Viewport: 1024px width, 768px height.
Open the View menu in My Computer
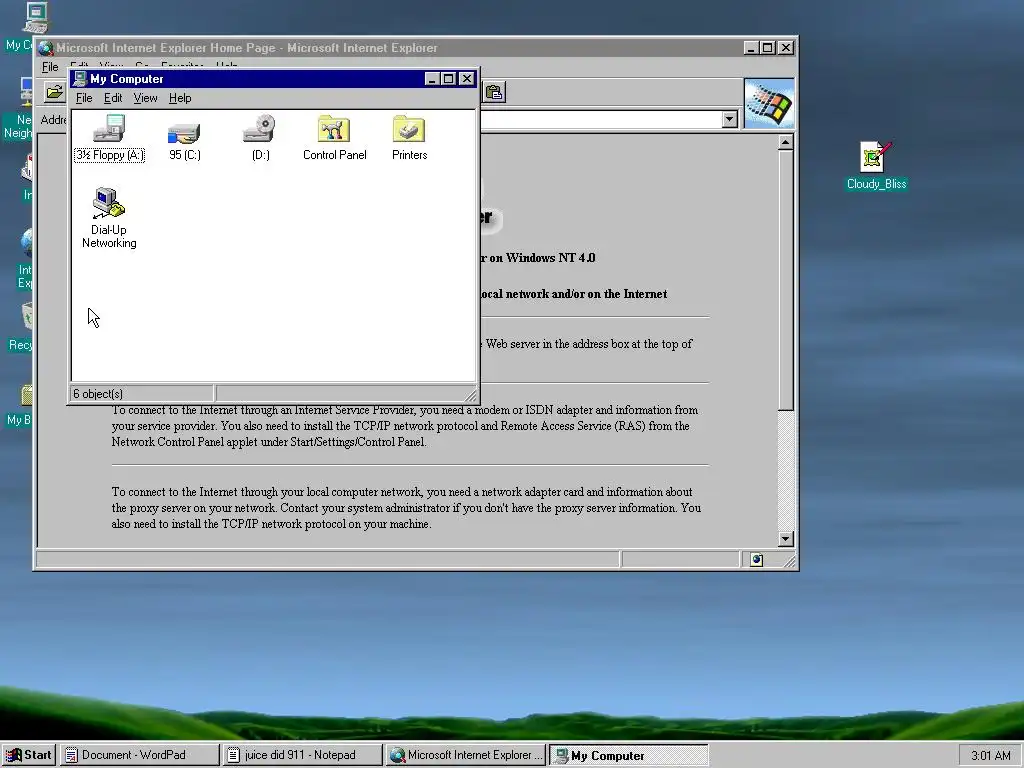point(145,98)
